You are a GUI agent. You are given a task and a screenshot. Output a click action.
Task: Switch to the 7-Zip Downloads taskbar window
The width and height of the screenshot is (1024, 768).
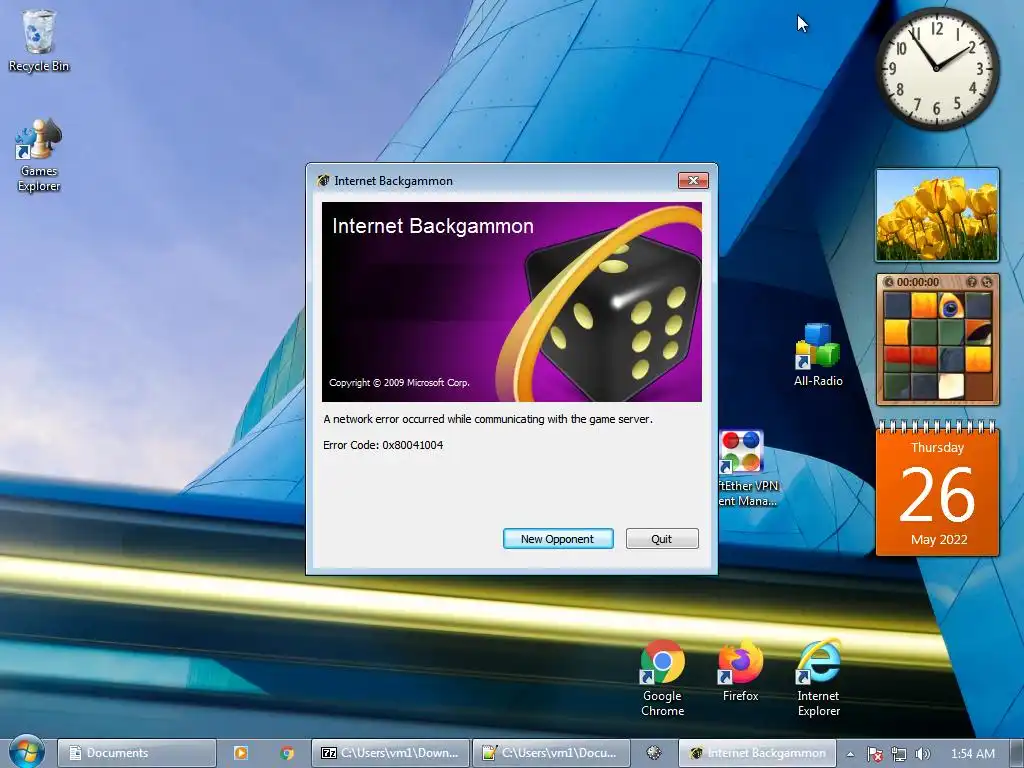(390, 753)
